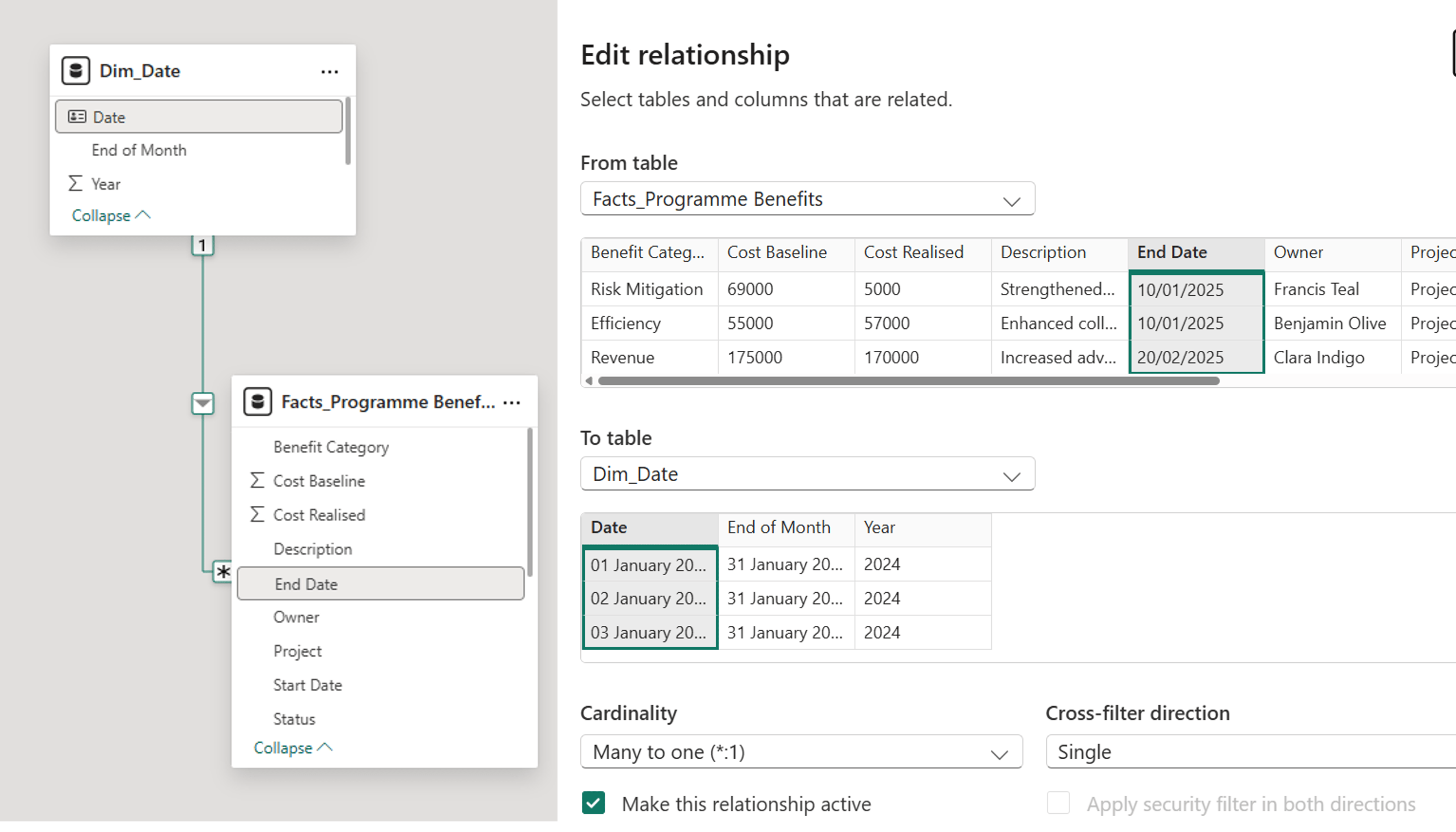Viewport: 1456px width, 832px height.
Task: Click the Dim_Date table title
Action: coord(140,71)
